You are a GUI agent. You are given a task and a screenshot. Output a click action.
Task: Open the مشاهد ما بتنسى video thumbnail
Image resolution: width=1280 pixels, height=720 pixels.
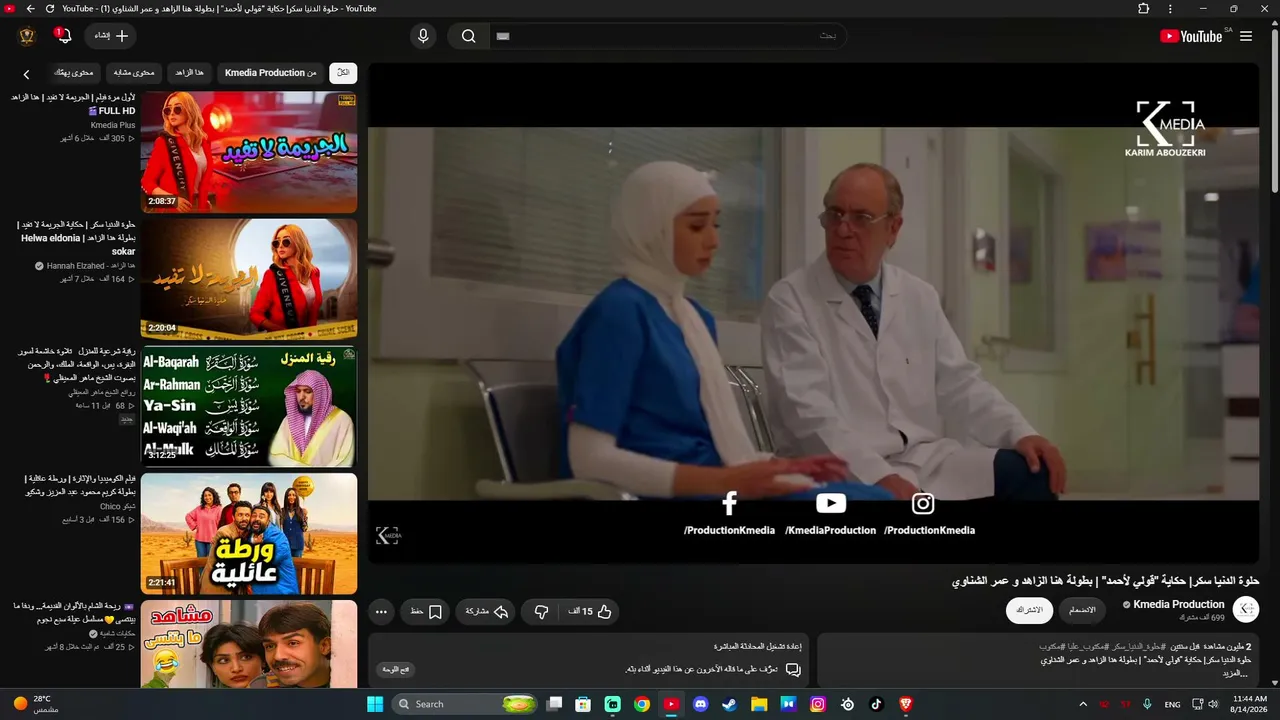(249, 644)
